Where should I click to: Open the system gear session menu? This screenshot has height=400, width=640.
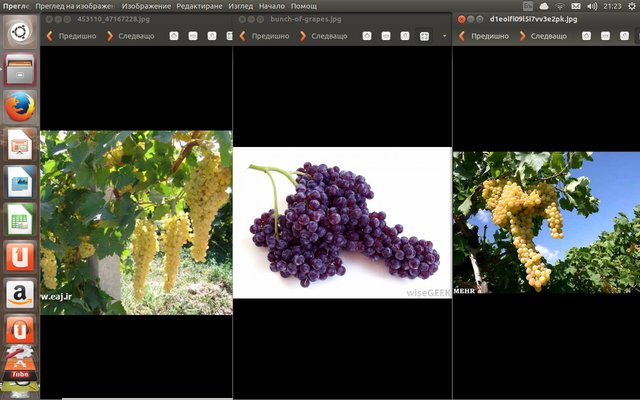pyautogui.click(x=630, y=6)
